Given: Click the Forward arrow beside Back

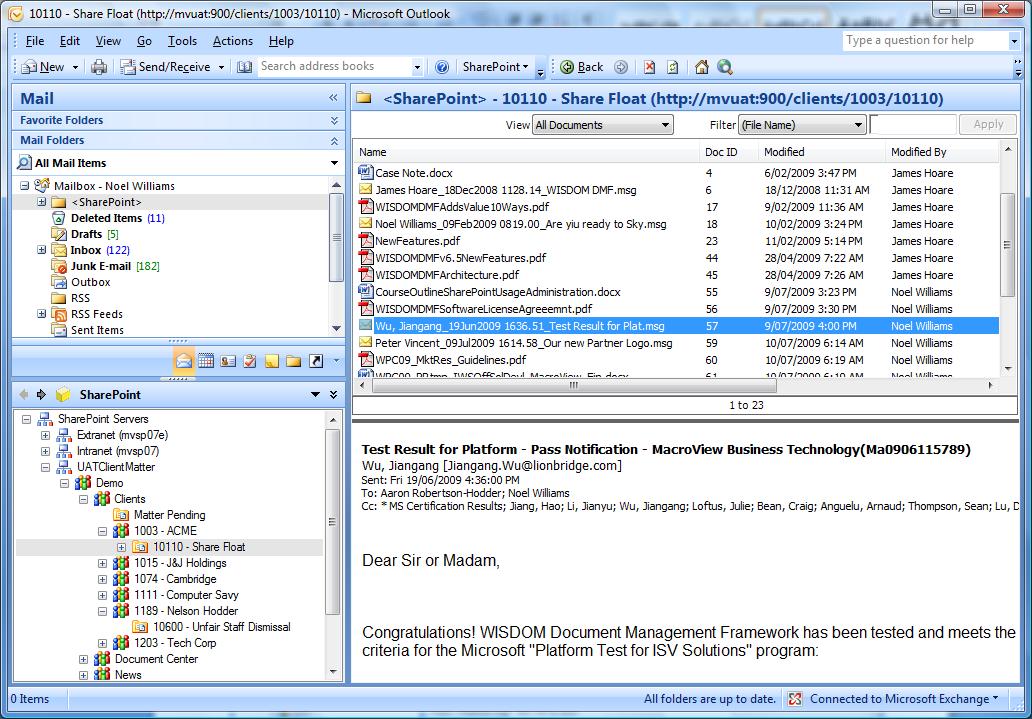Looking at the screenshot, I should (621, 67).
